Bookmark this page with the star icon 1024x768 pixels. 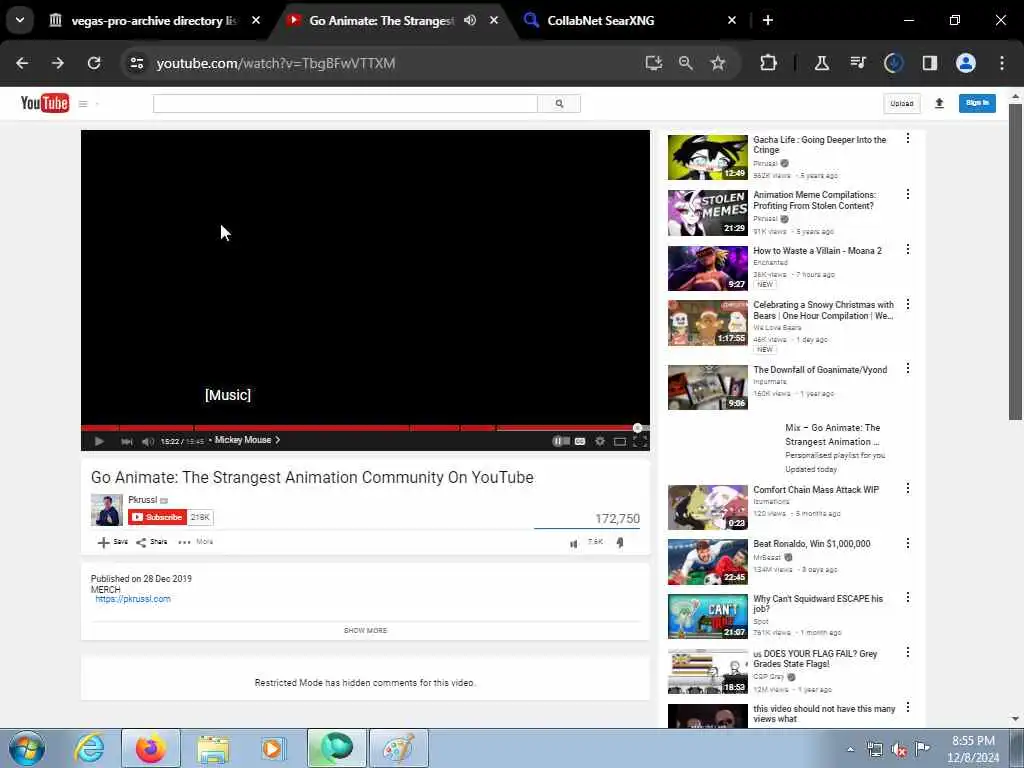[x=718, y=63]
